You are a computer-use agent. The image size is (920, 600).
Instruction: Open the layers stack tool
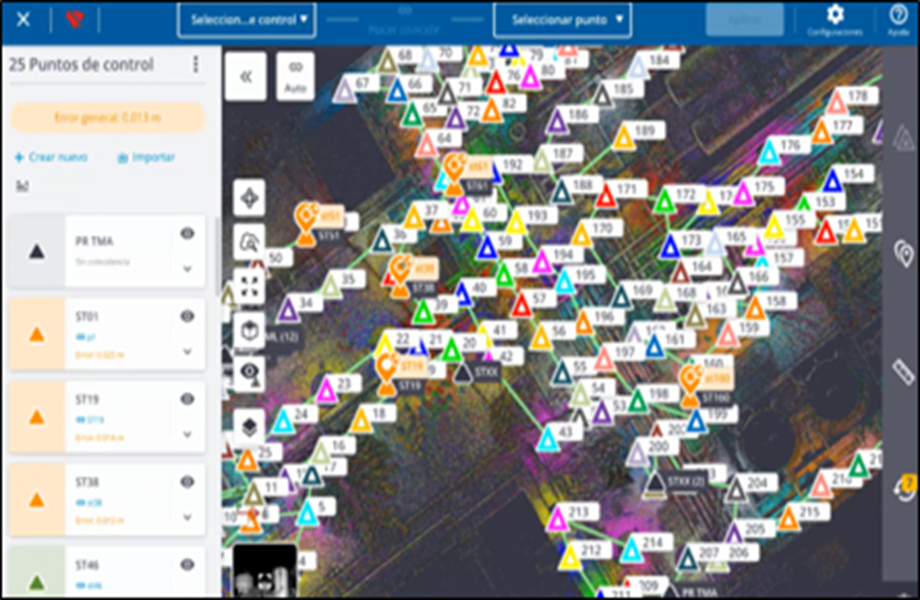pos(249,426)
